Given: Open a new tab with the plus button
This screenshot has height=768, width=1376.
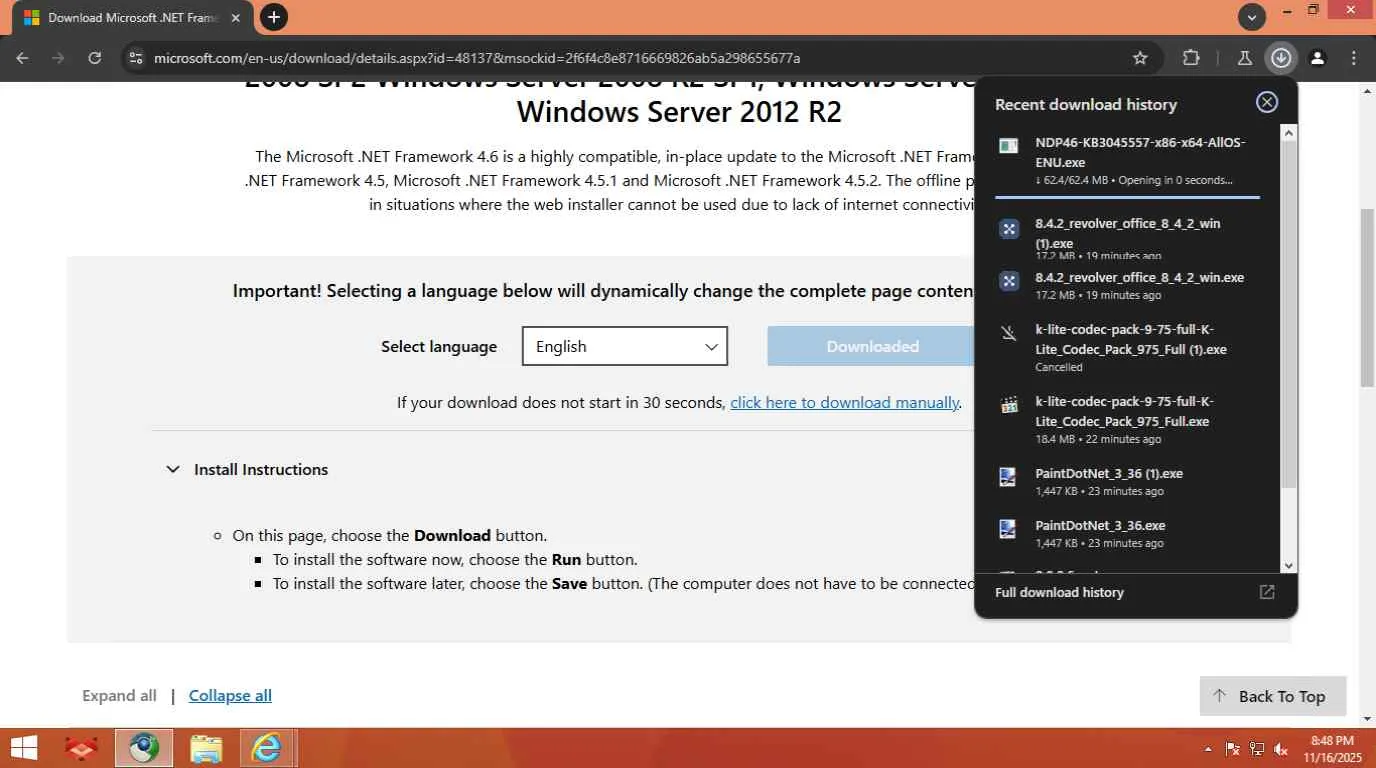Looking at the screenshot, I should pyautogui.click(x=273, y=17).
